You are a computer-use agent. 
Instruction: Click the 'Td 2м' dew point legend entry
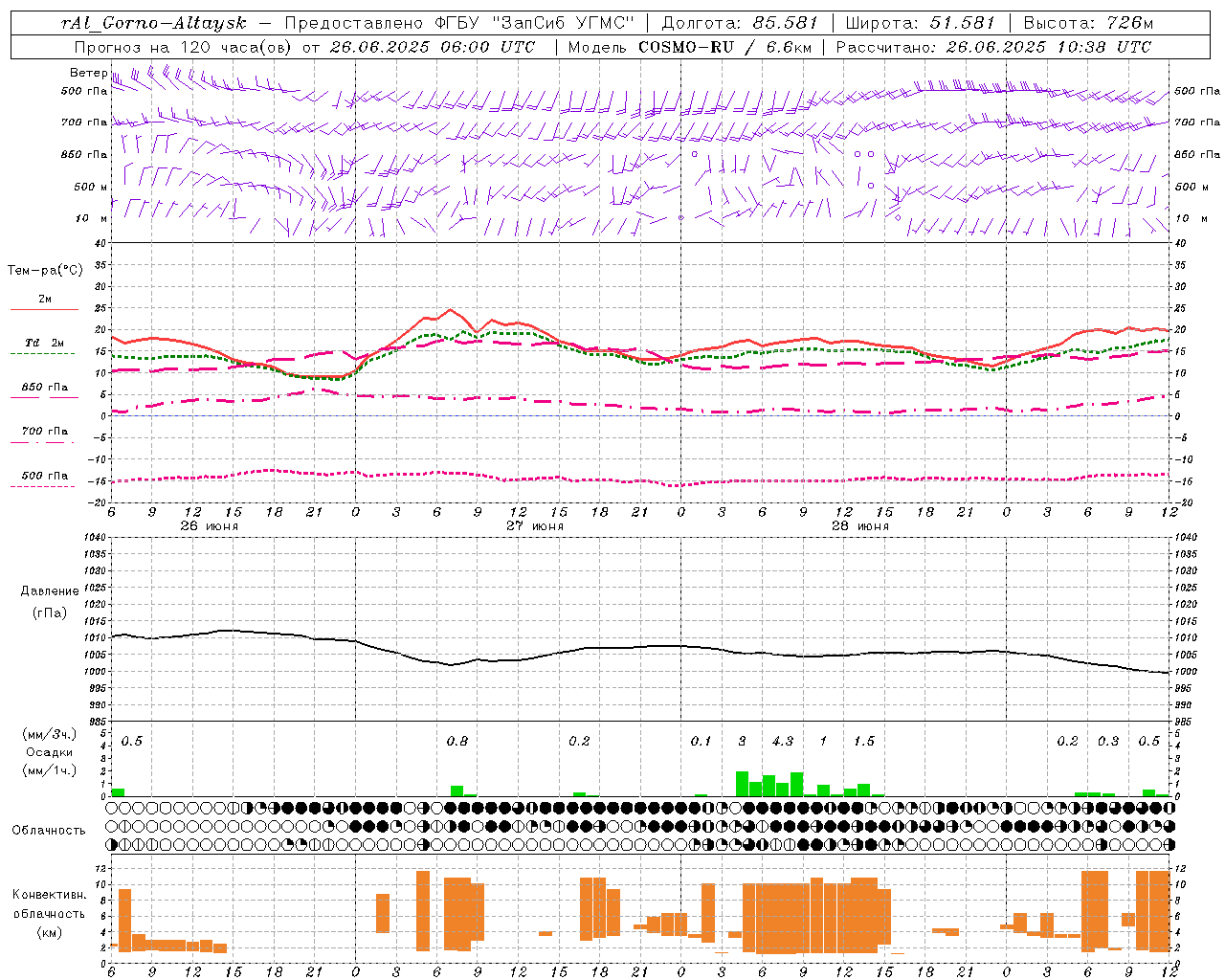[x=45, y=343]
